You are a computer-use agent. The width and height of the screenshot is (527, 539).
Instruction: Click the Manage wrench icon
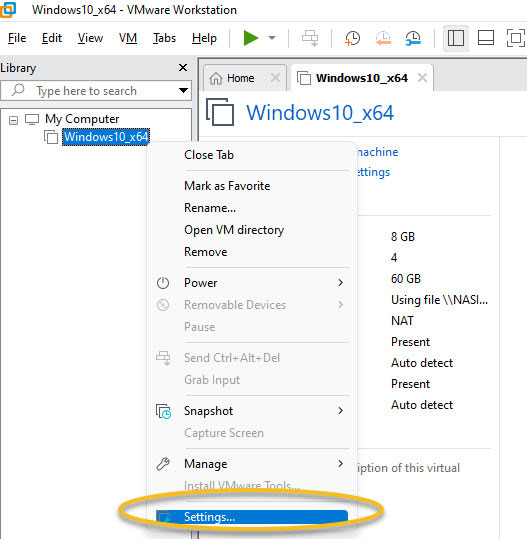[163, 464]
